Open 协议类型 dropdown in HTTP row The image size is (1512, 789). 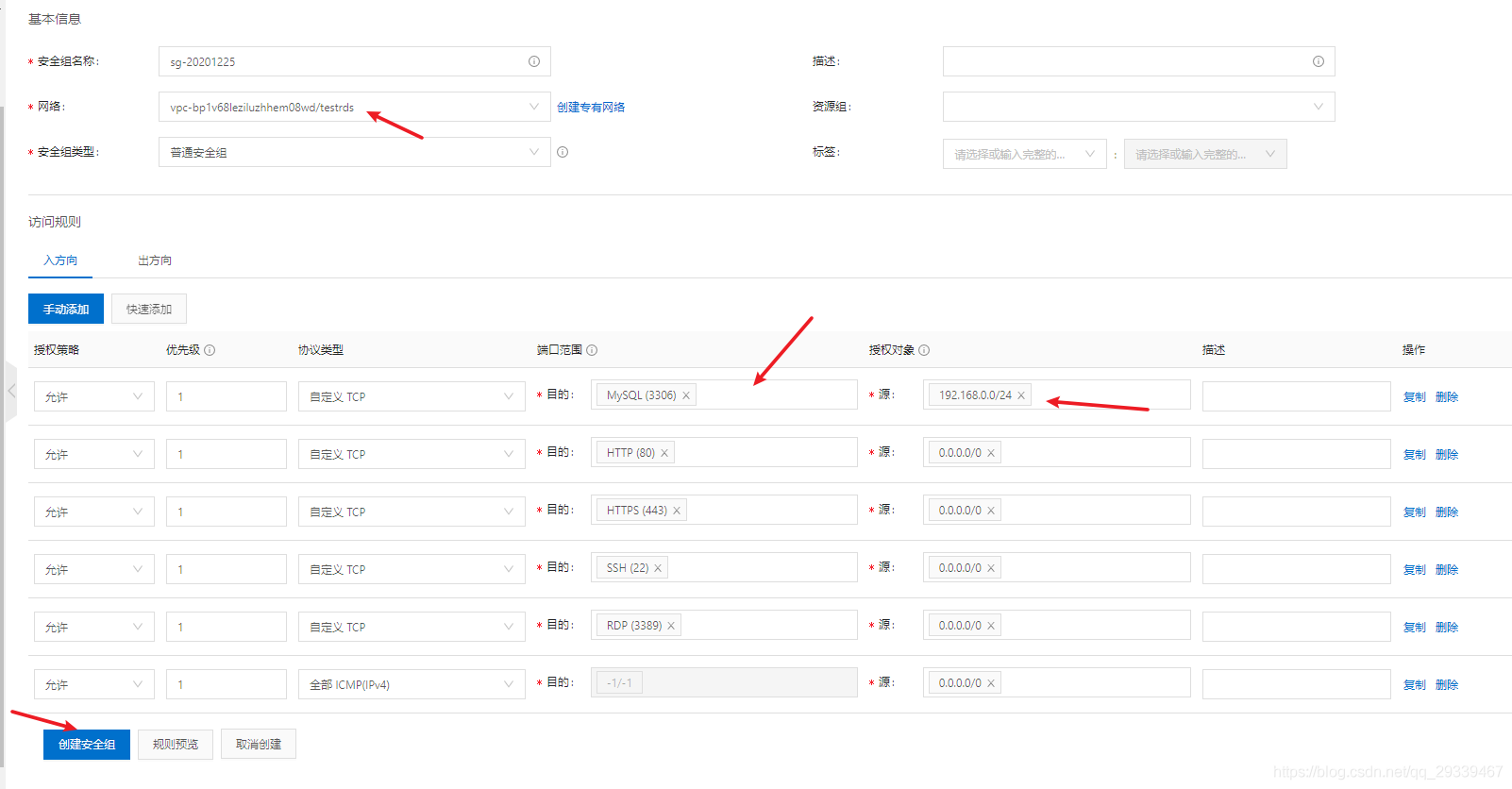click(412, 454)
